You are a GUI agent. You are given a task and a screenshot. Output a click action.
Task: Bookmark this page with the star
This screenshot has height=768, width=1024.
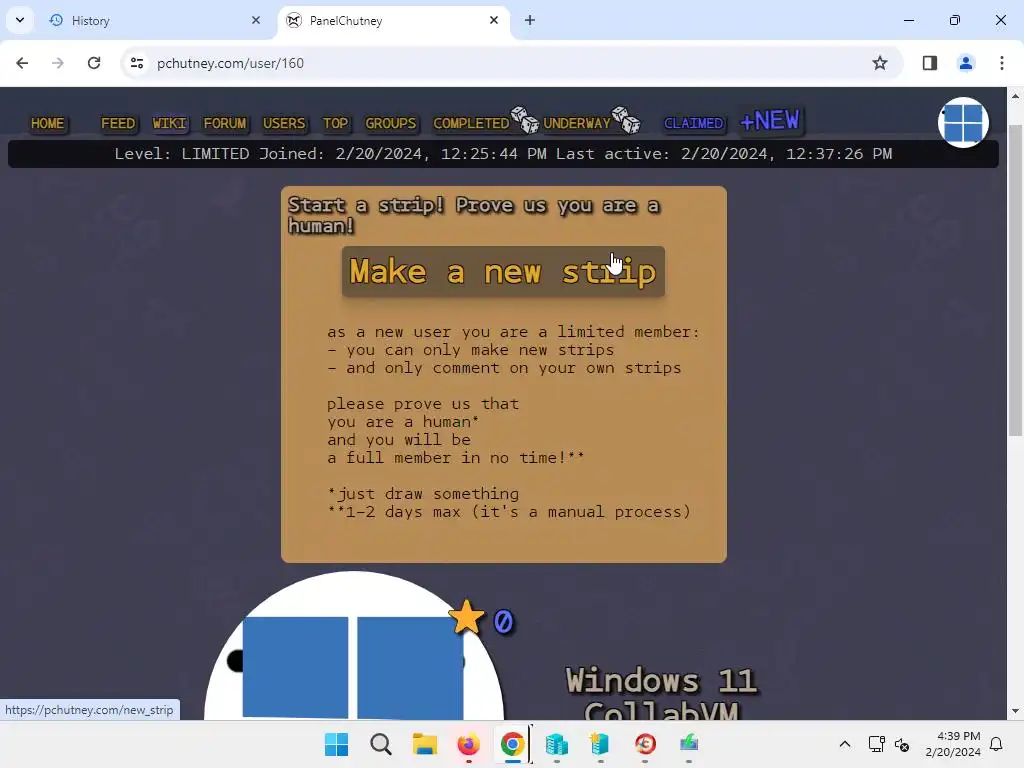(880, 63)
